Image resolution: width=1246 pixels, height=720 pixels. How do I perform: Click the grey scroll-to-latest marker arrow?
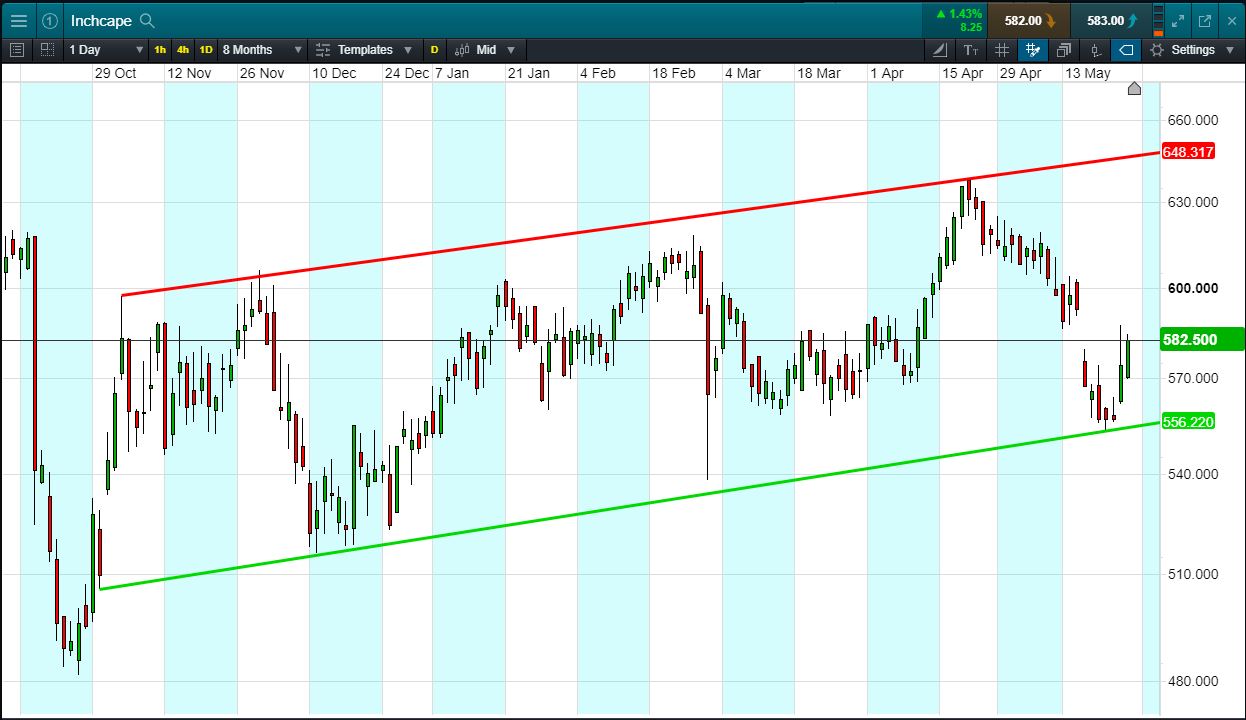click(x=1134, y=88)
